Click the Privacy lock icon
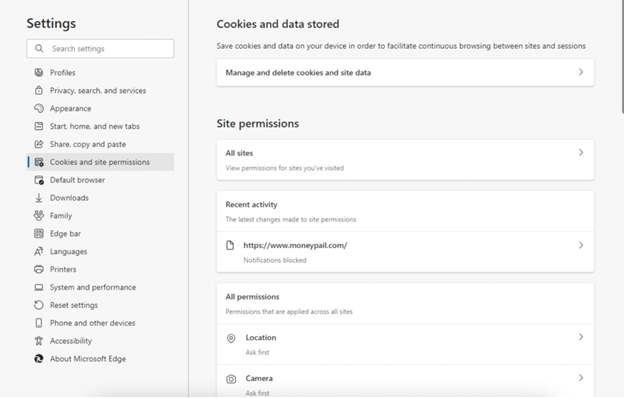Image resolution: width=624 pixels, height=398 pixels. 39,90
